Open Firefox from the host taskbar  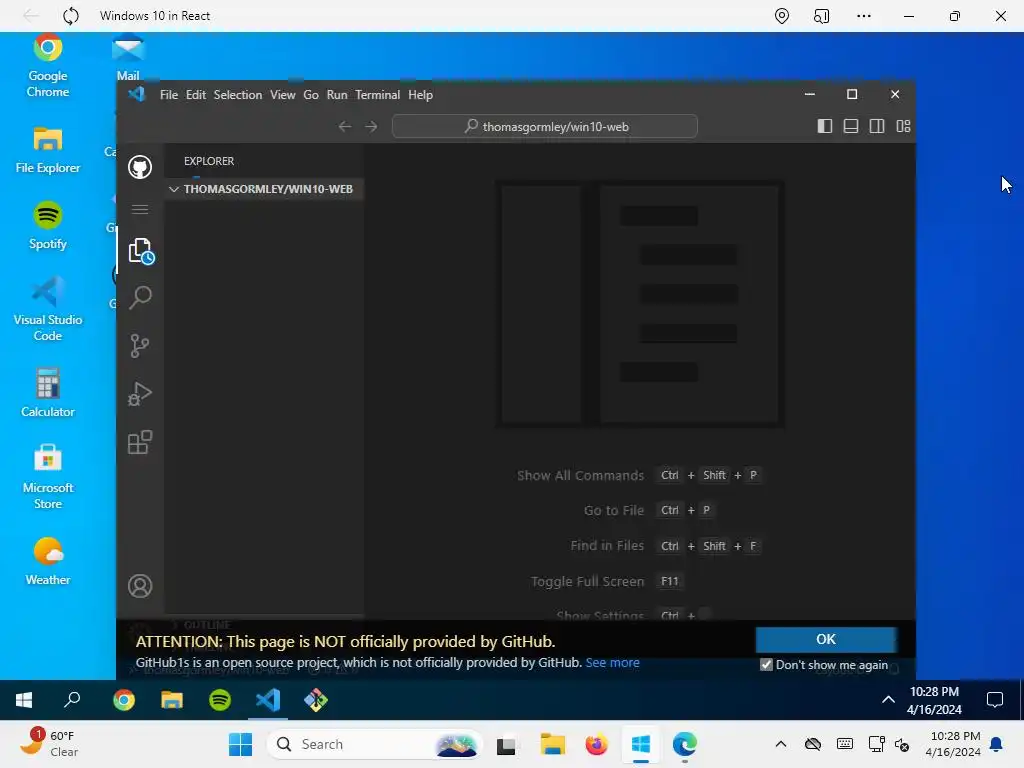click(x=596, y=744)
